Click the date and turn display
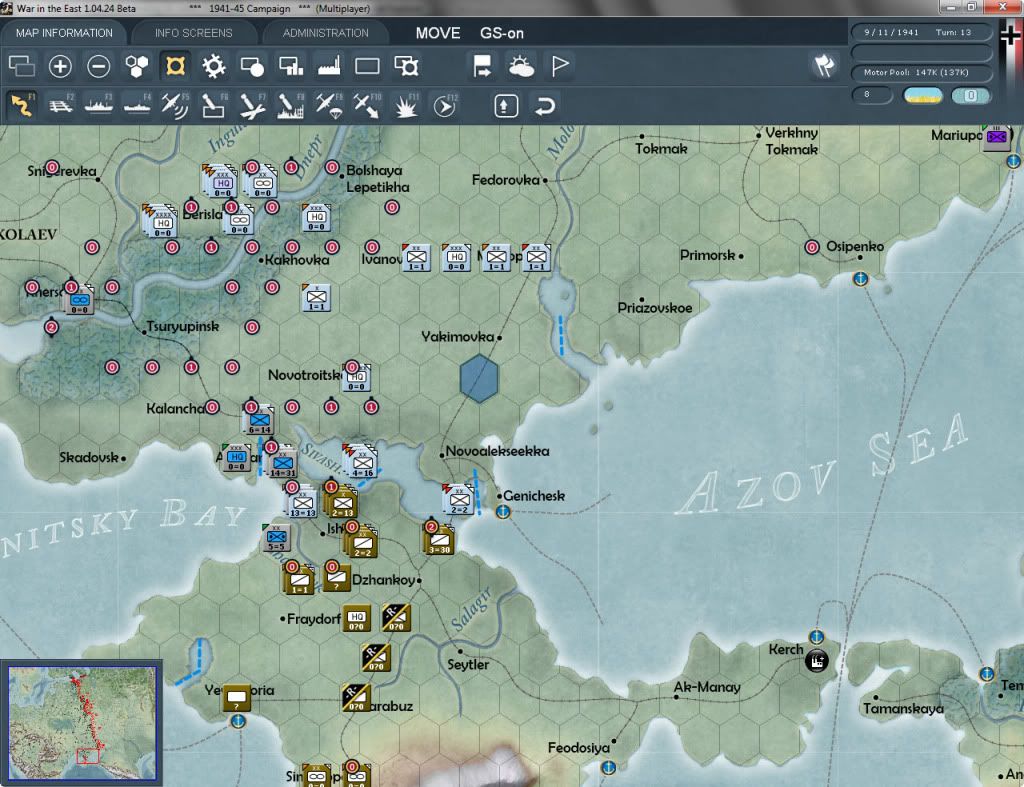The image size is (1024, 787). [921, 32]
